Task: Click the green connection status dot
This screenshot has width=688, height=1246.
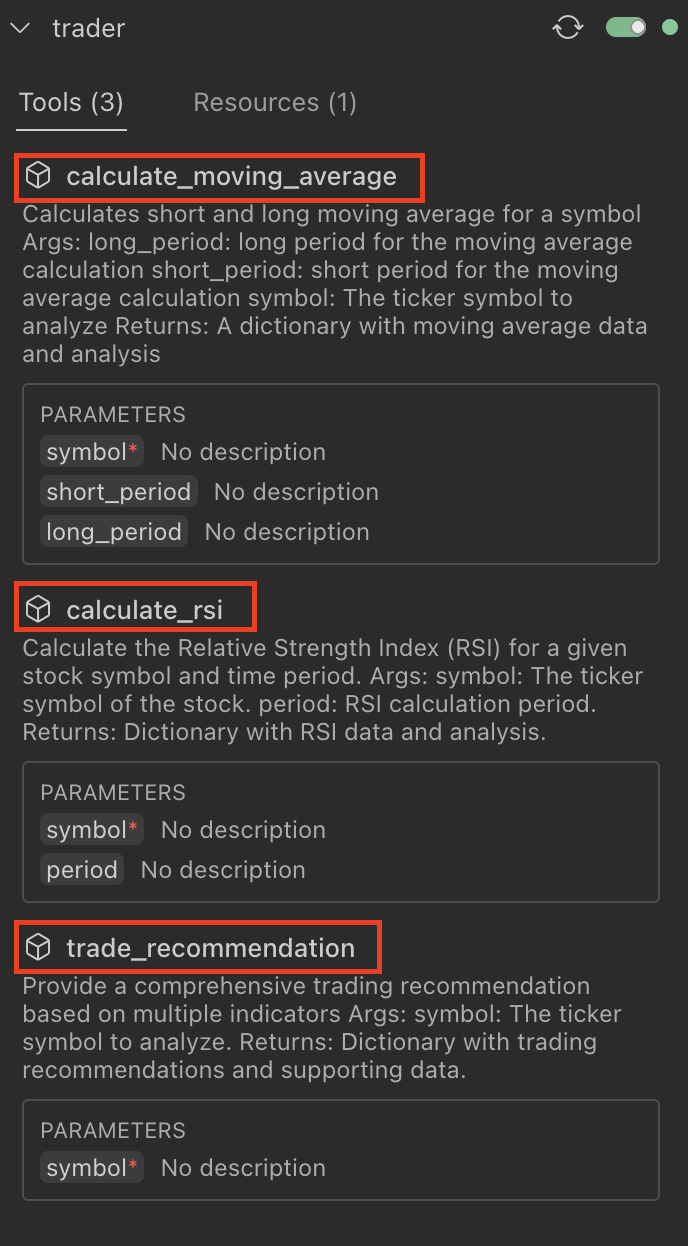Action: click(x=669, y=28)
